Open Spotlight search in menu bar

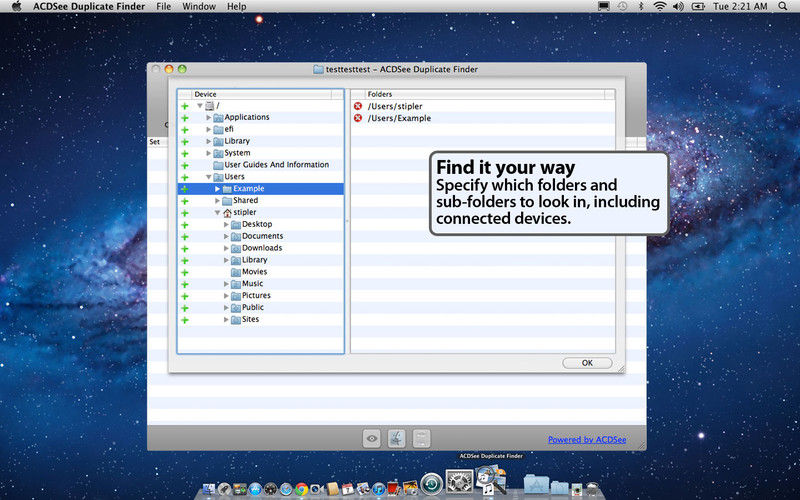782,6
